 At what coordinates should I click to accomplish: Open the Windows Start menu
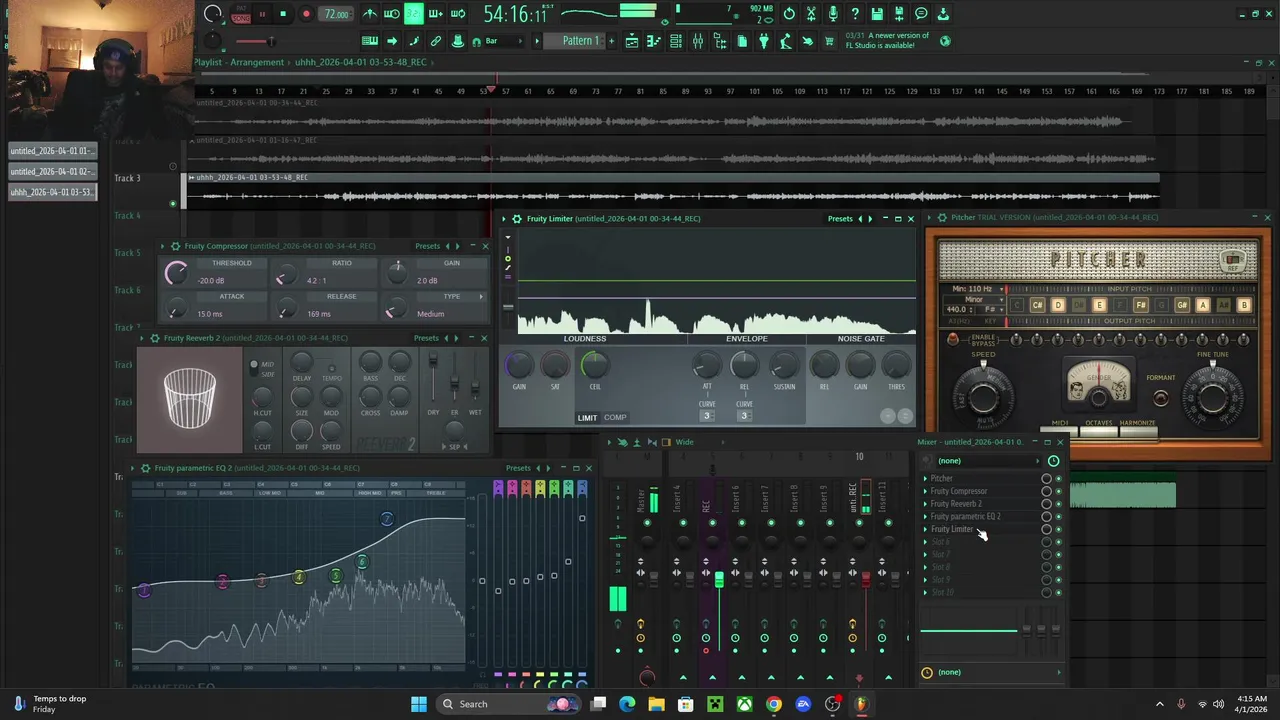(x=419, y=704)
